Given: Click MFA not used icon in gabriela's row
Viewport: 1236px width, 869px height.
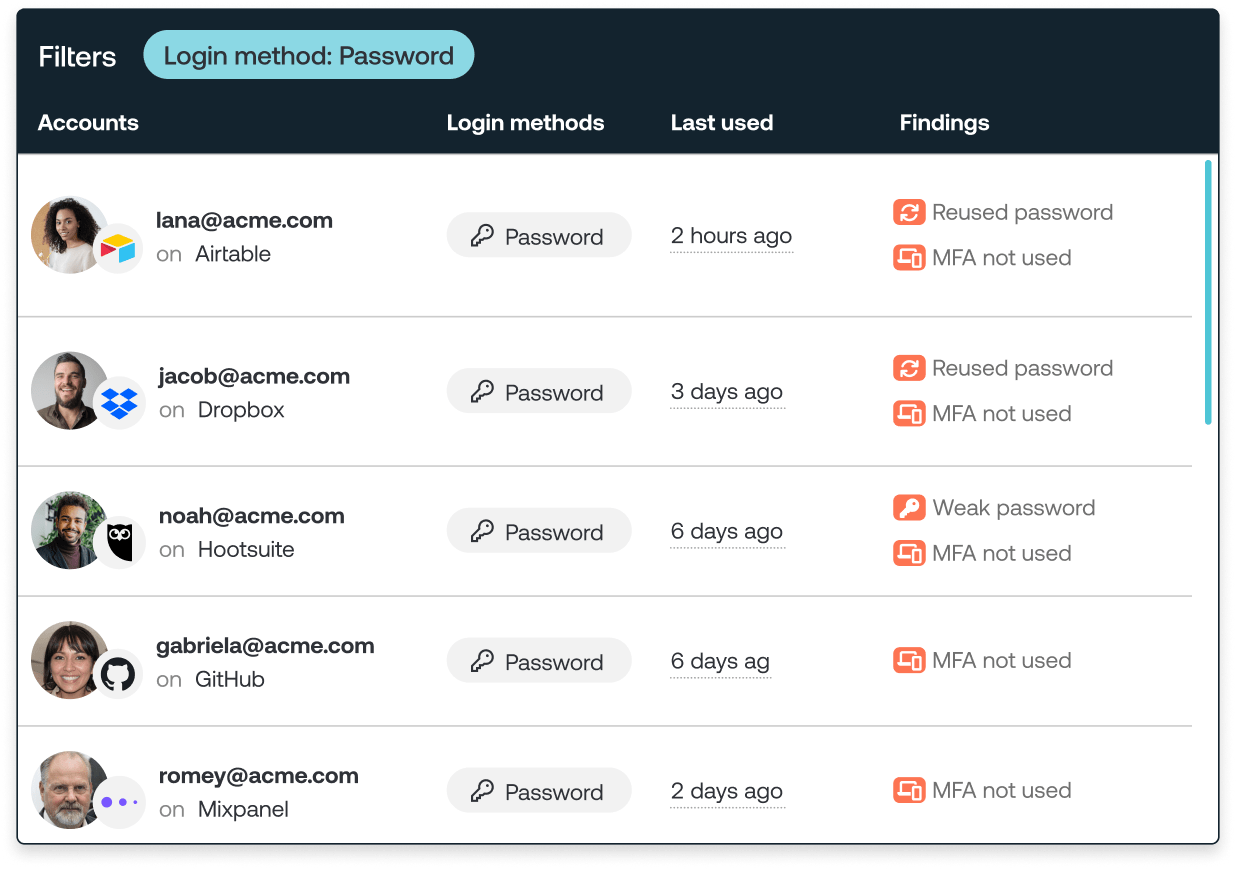Looking at the screenshot, I should tap(908, 660).
